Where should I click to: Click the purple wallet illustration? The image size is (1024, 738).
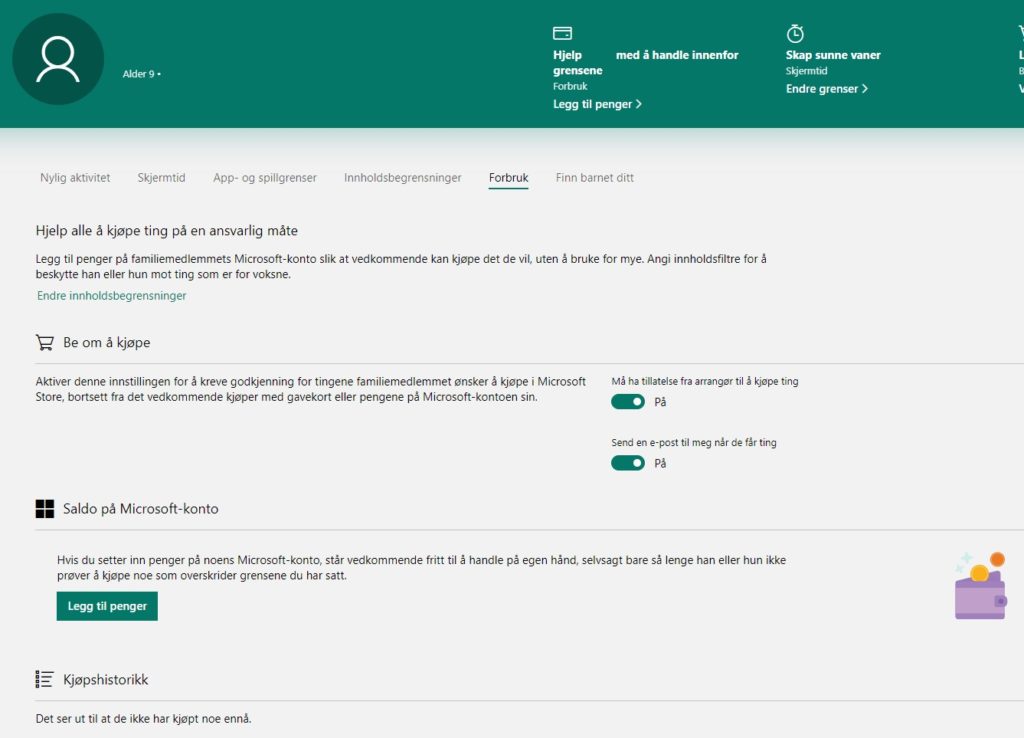(x=980, y=586)
